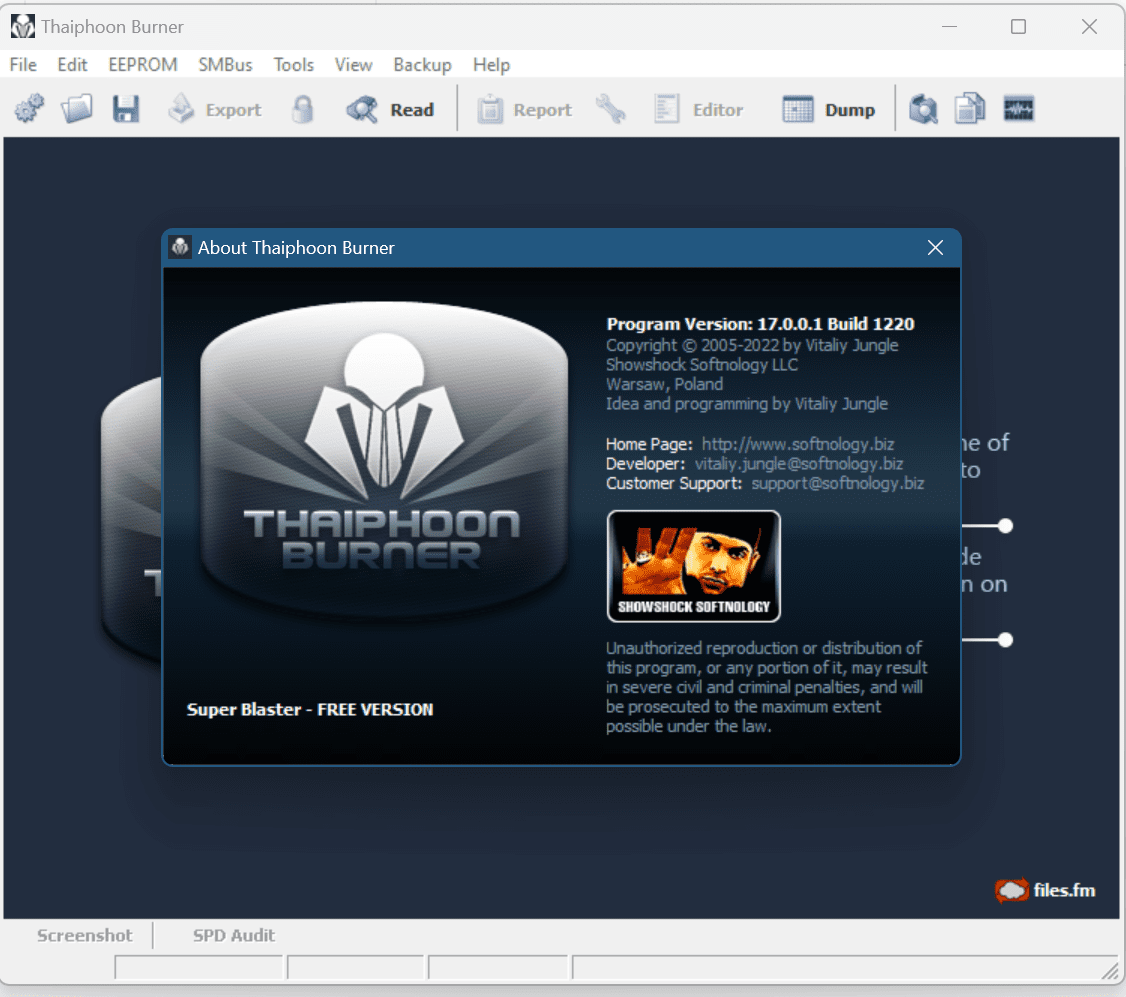Viewport: 1126px width, 997px height.
Task: Click the support@softnology.biz email link
Action: point(837,483)
